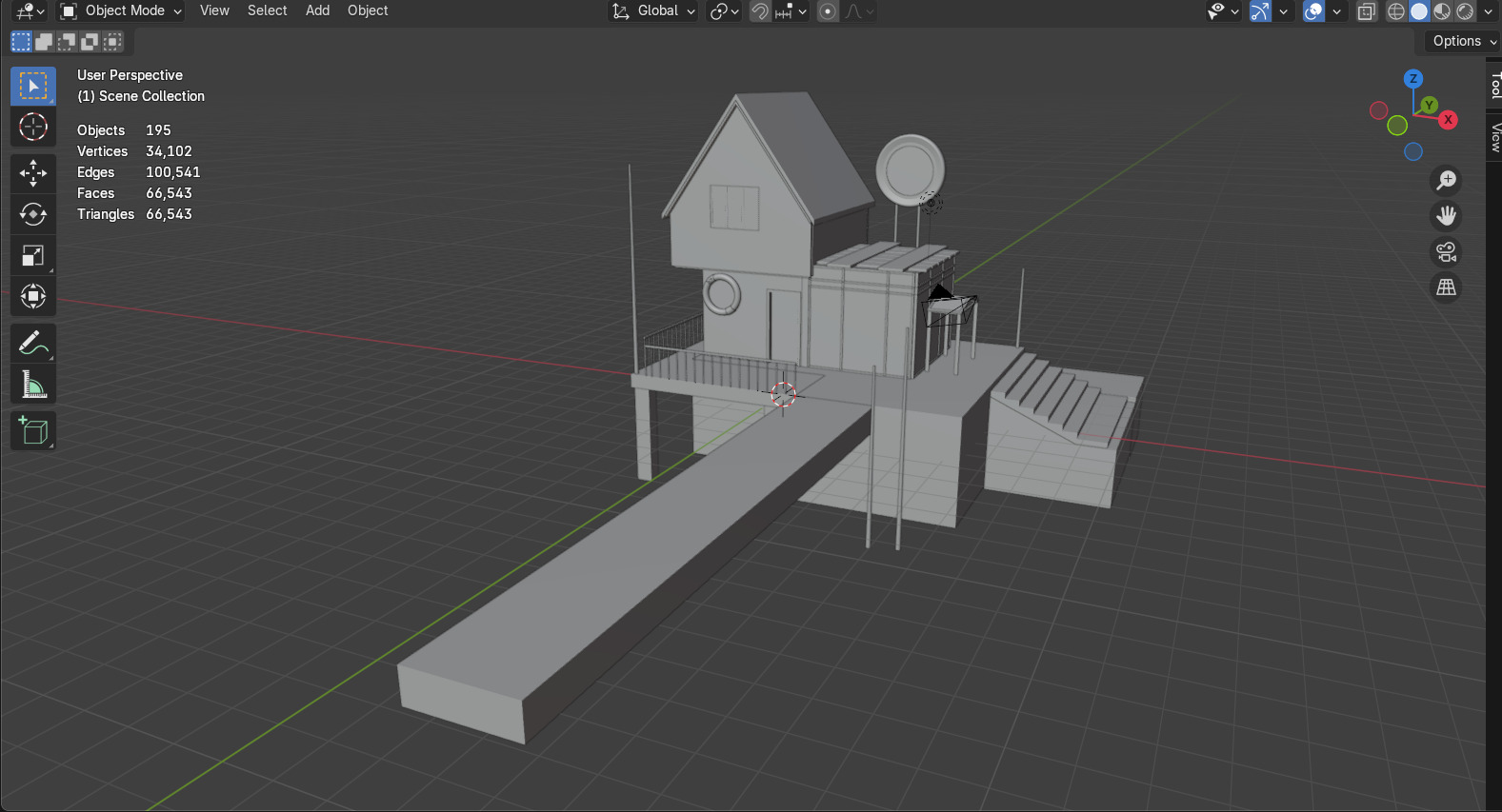
Task: Open the Tool sidebar tab
Action: 1494,85
